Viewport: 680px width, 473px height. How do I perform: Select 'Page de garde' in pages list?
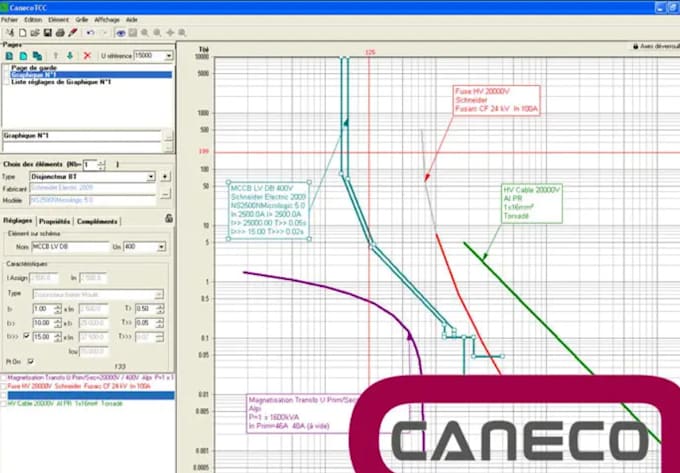(34, 68)
